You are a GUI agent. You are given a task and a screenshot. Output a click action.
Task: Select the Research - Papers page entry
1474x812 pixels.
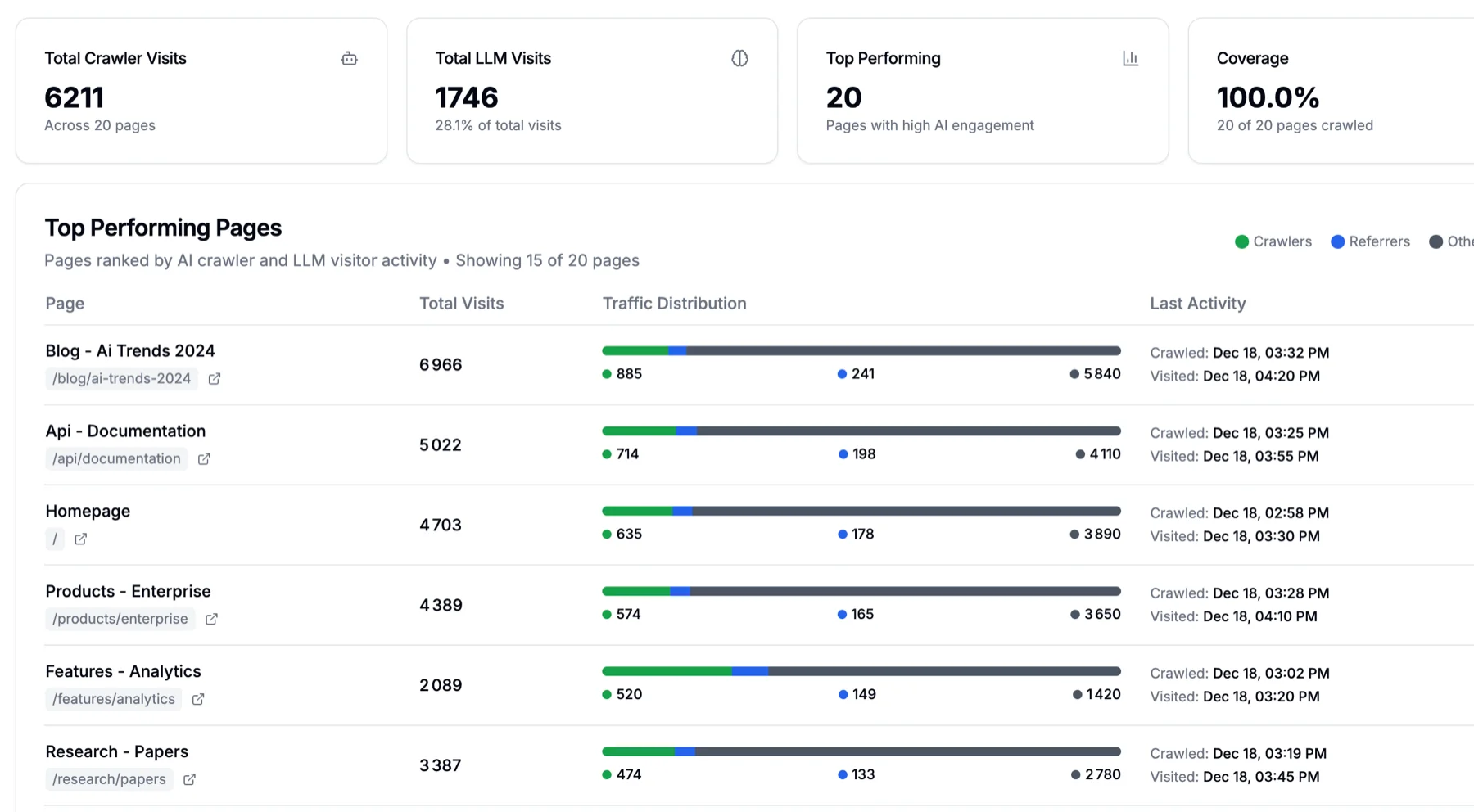[x=117, y=751]
